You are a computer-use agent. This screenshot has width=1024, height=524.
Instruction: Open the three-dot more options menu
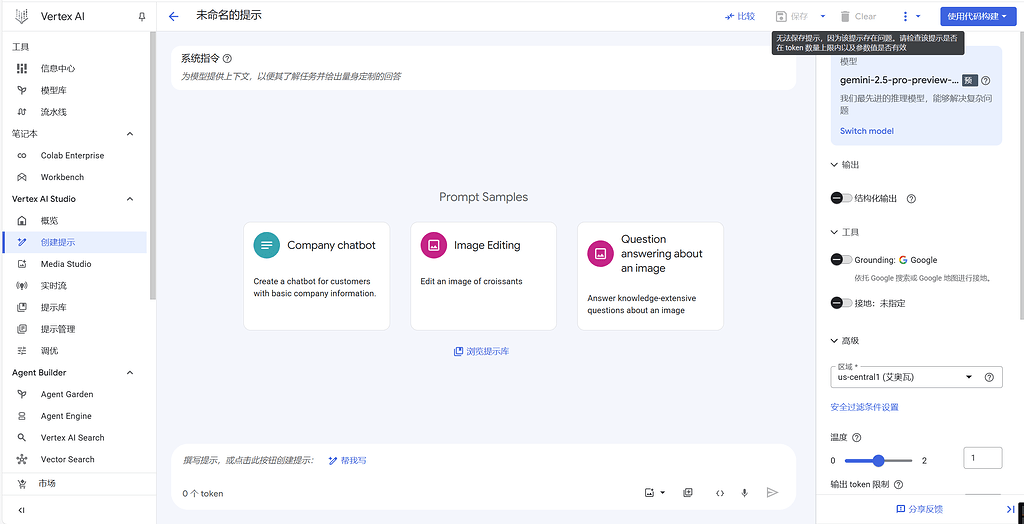click(x=905, y=16)
